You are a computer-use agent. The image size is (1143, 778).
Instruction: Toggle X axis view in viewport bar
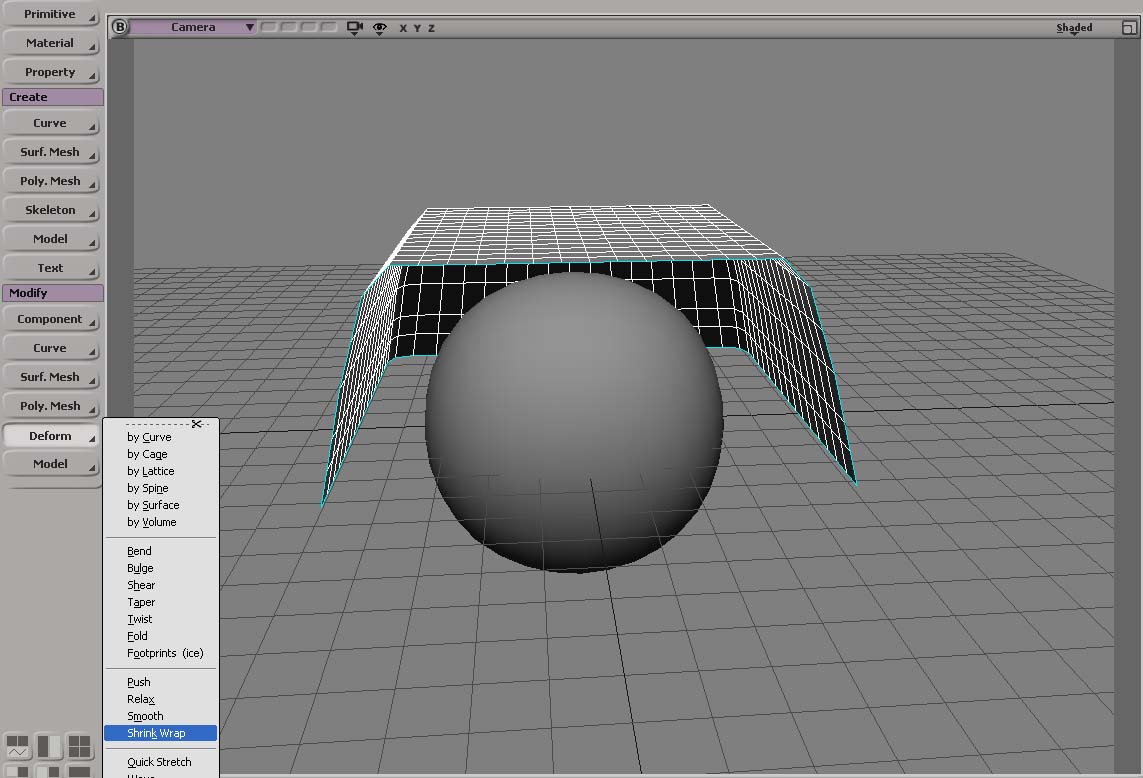[x=402, y=28]
